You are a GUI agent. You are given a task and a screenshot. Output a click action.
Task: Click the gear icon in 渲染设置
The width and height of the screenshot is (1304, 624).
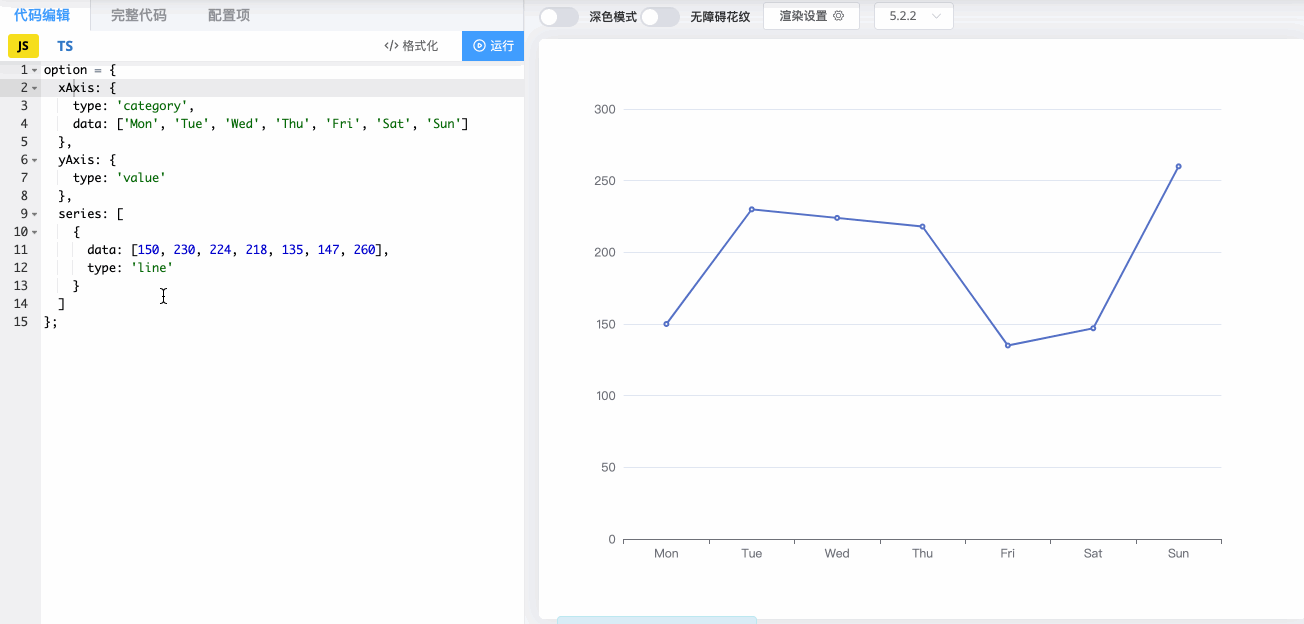tap(839, 16)
